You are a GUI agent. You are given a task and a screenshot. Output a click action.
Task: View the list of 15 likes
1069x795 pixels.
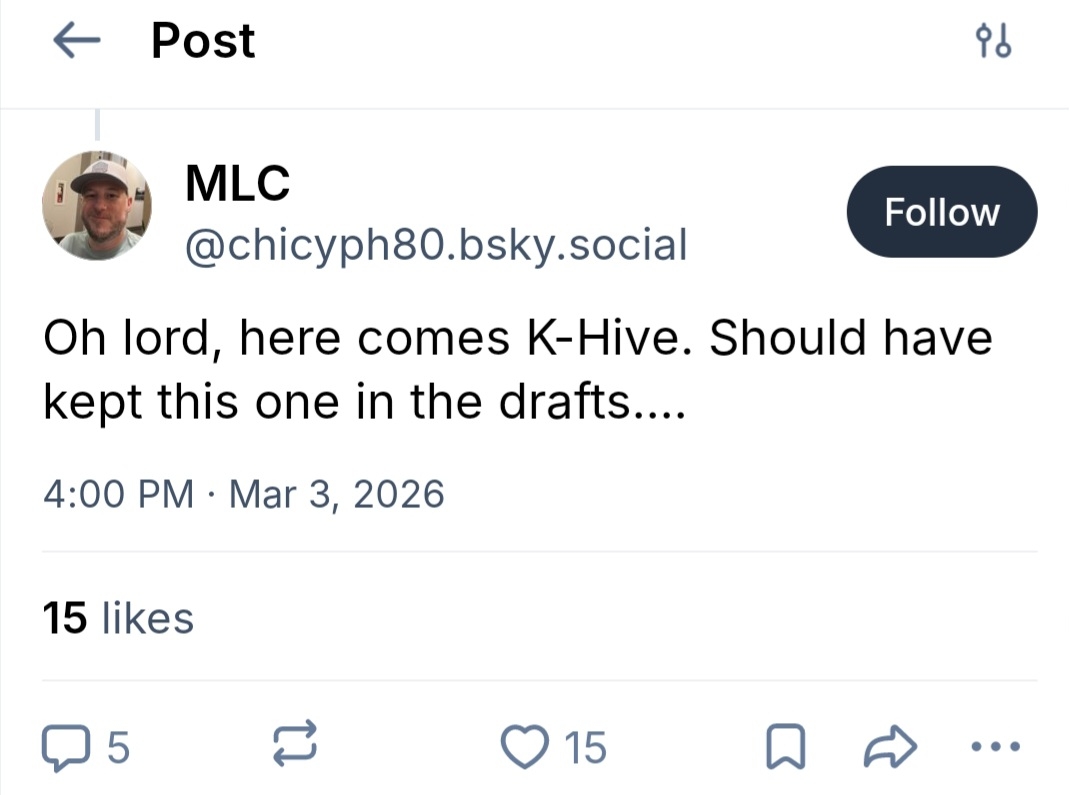pos(118,617)
